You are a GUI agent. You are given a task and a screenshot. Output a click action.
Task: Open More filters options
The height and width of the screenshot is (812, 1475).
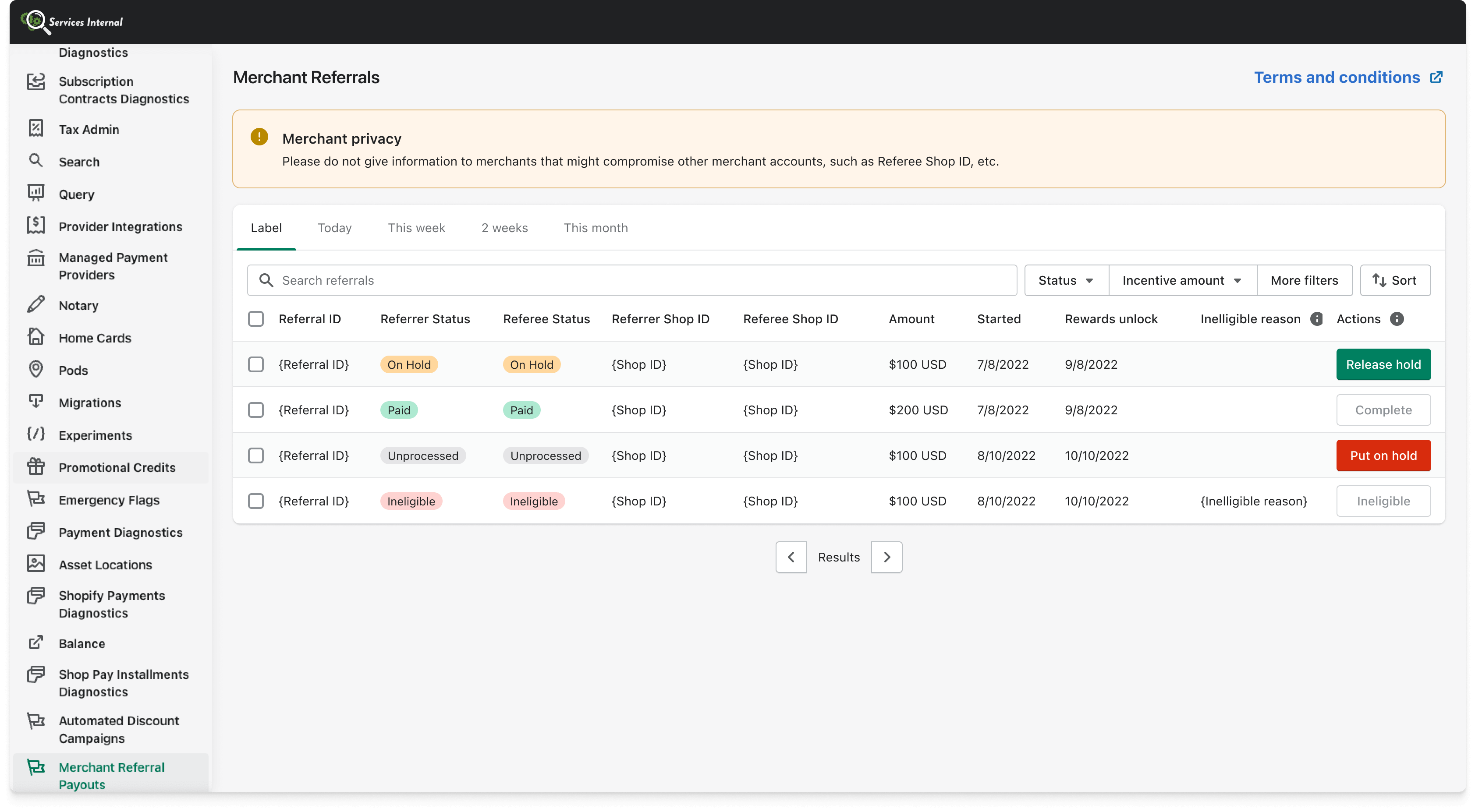[x=1304, y=280]
